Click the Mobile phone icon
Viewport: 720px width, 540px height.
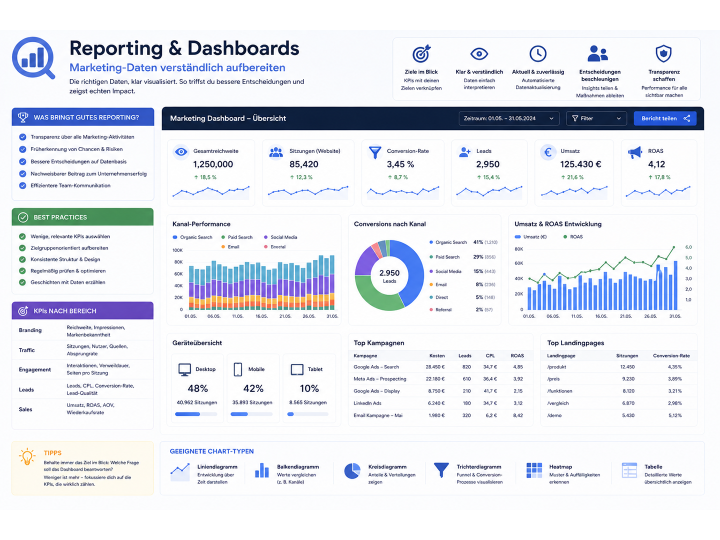238,369
